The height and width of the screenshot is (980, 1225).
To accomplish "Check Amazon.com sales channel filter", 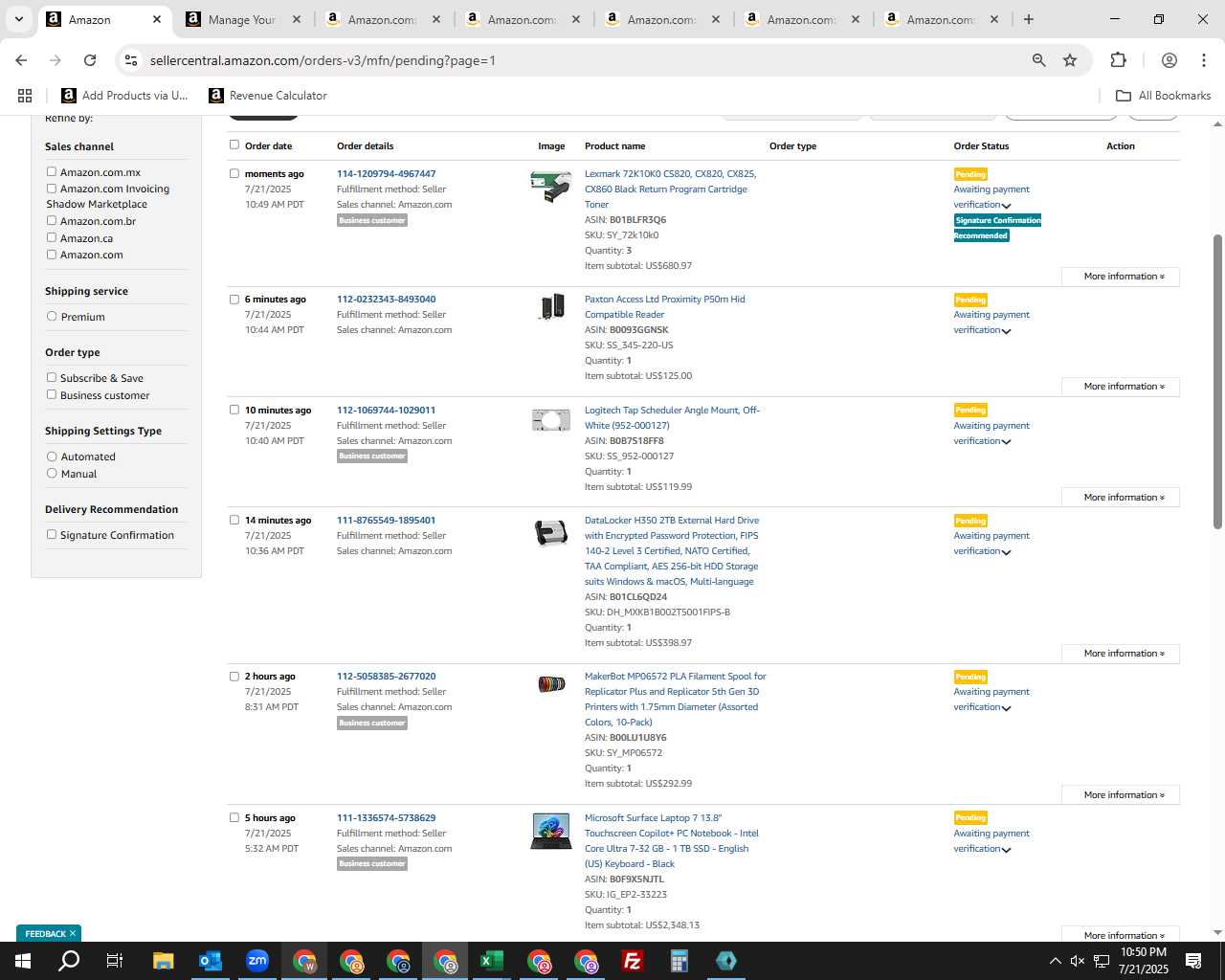I will pyautogui.click(x=52, y=255).
